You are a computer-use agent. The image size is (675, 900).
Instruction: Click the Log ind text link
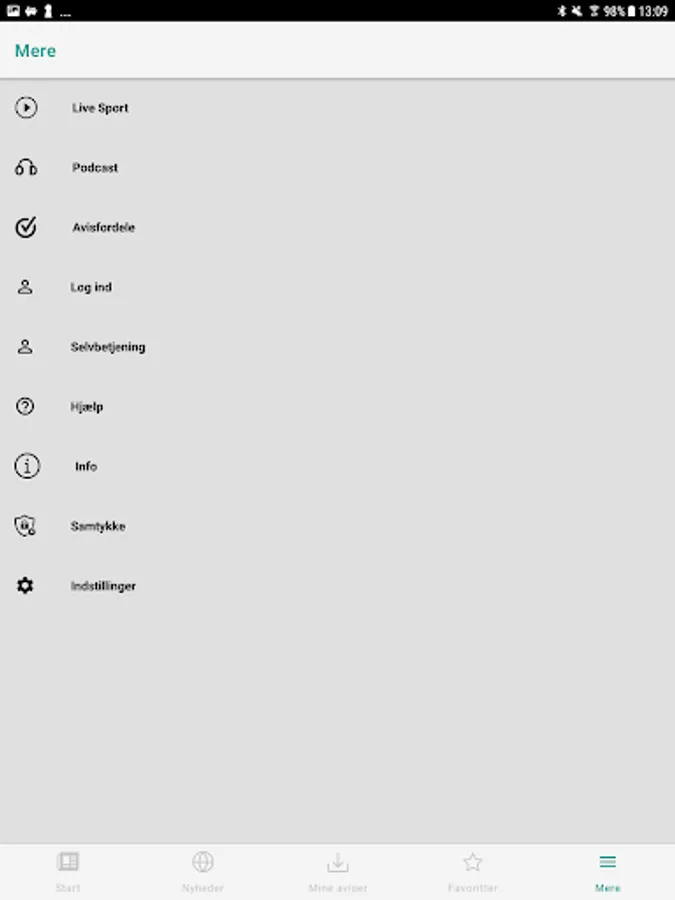coord(91,287)
